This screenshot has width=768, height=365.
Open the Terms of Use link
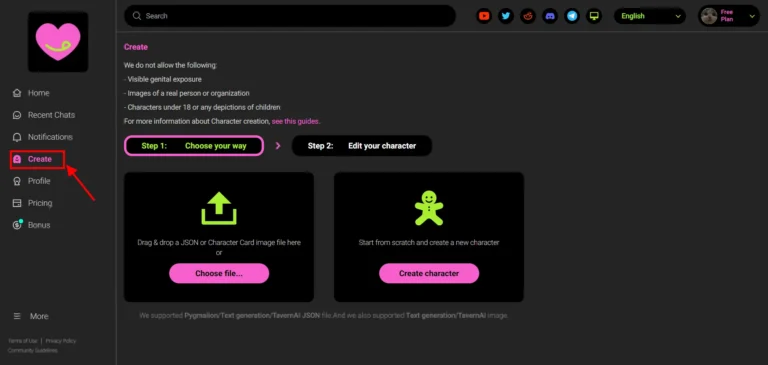point(23,341)
